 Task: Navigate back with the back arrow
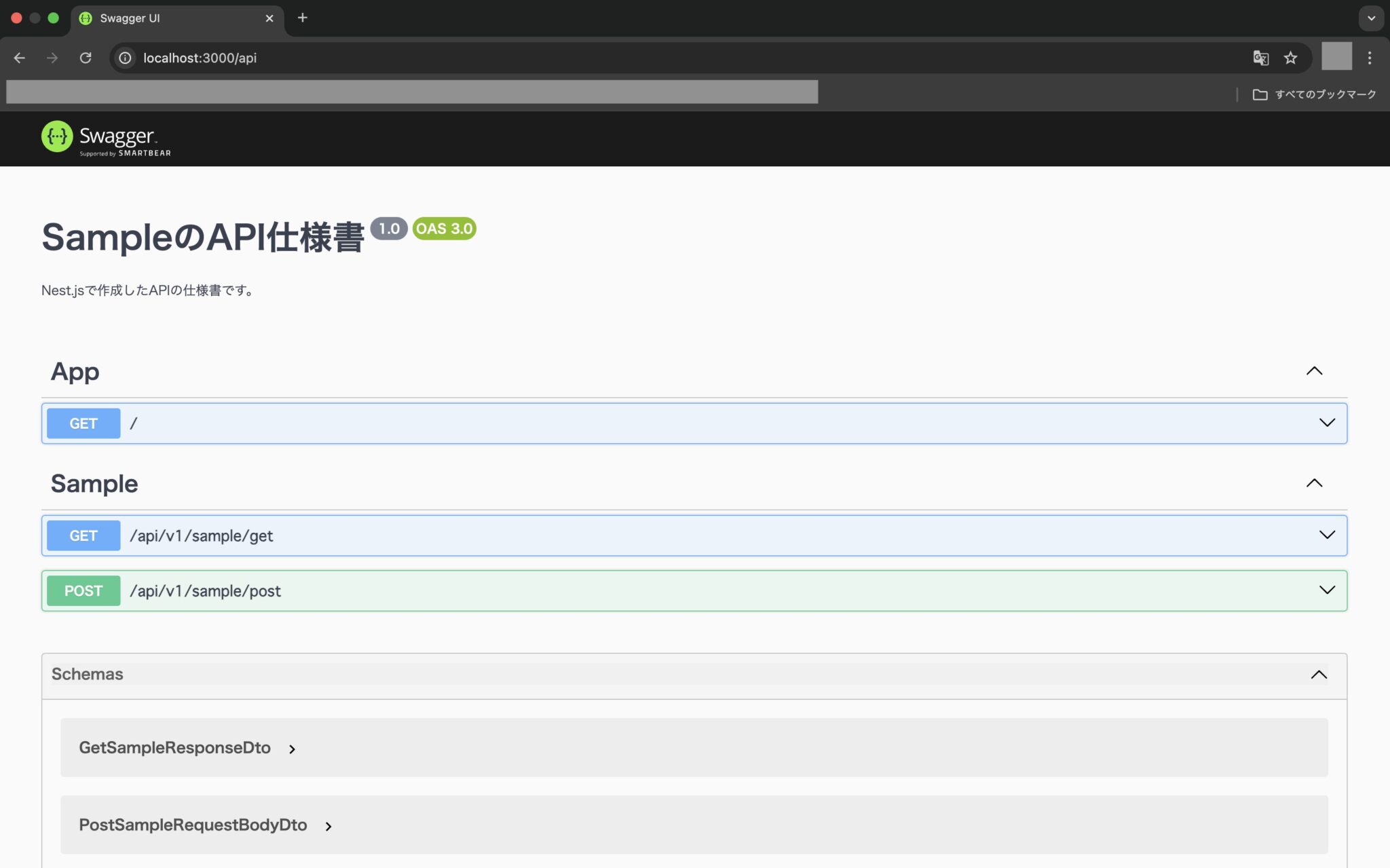18,58
